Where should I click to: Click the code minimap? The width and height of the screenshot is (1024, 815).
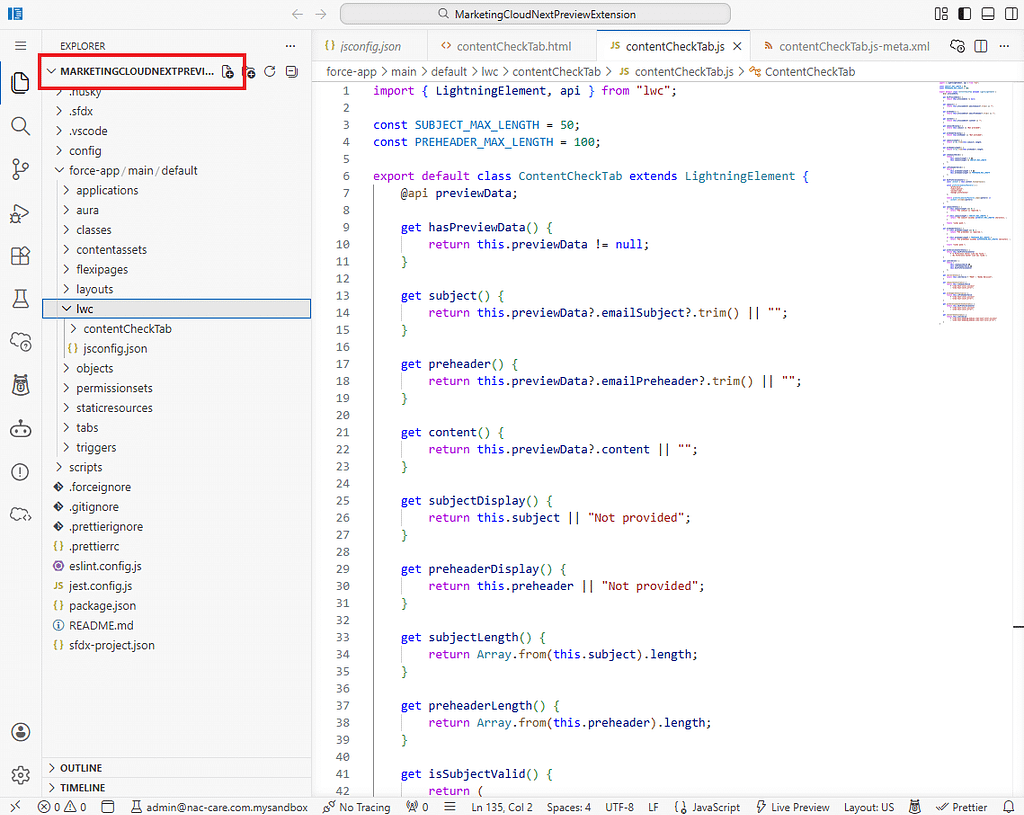(973, 203)
